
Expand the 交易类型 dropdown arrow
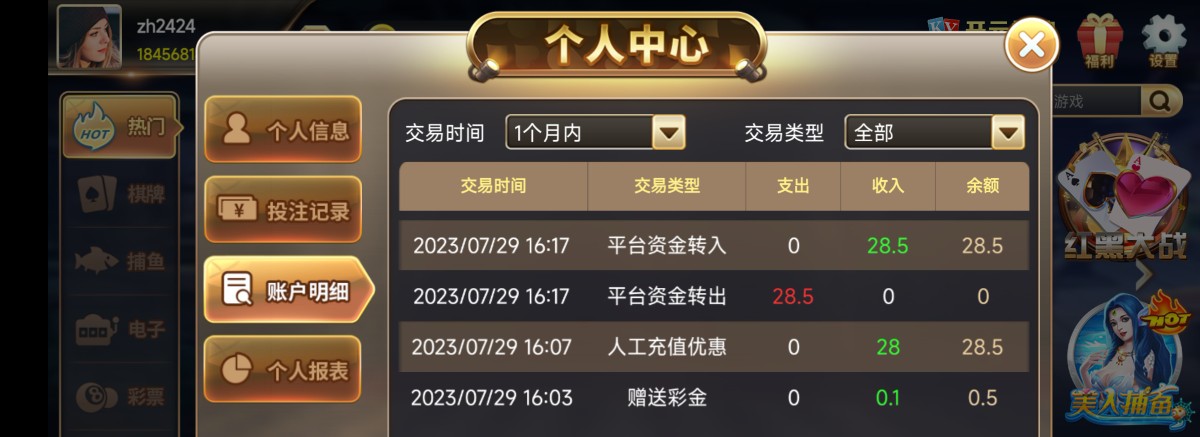(1007, 132)
